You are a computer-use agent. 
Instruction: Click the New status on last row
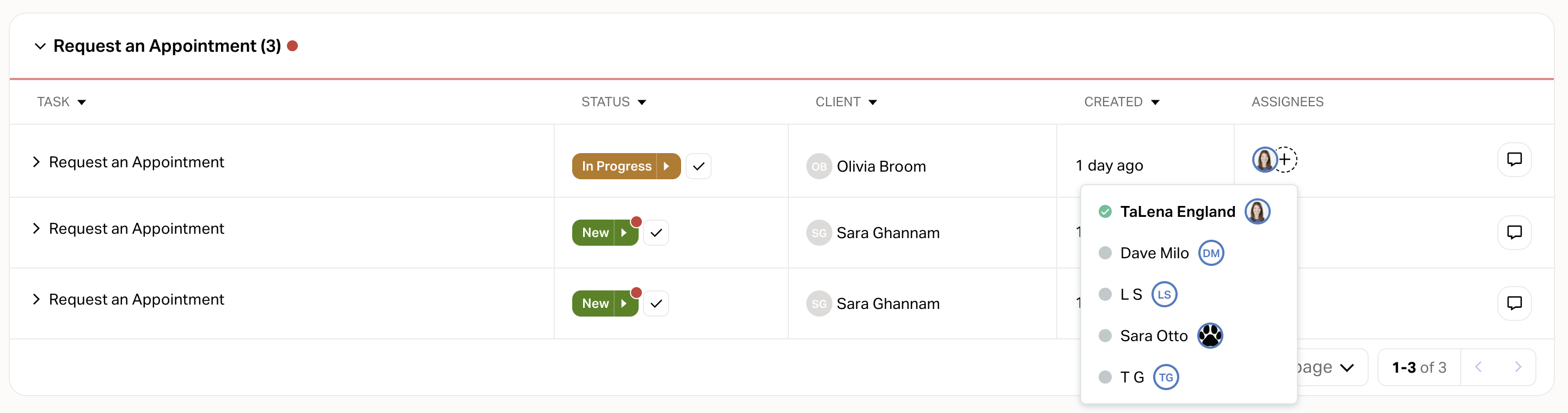click(594, 303)
